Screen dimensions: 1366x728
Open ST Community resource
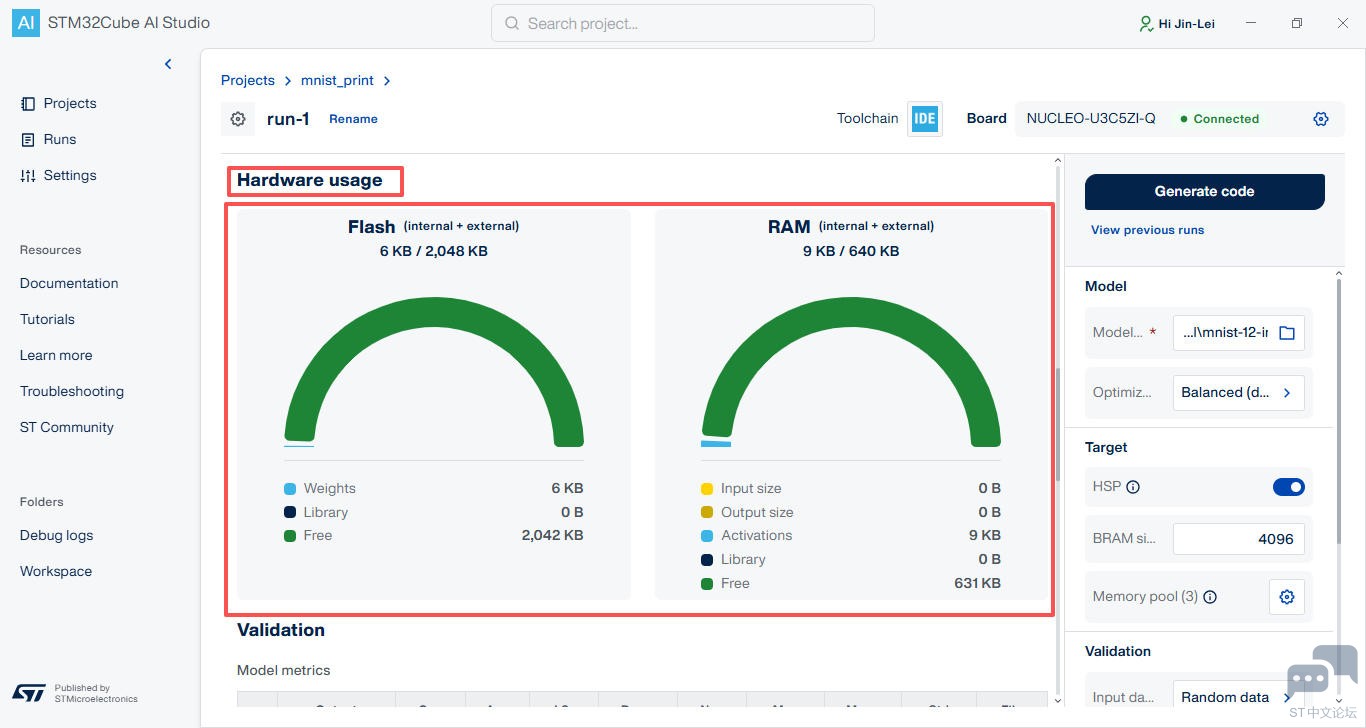(x=67, y=427)
